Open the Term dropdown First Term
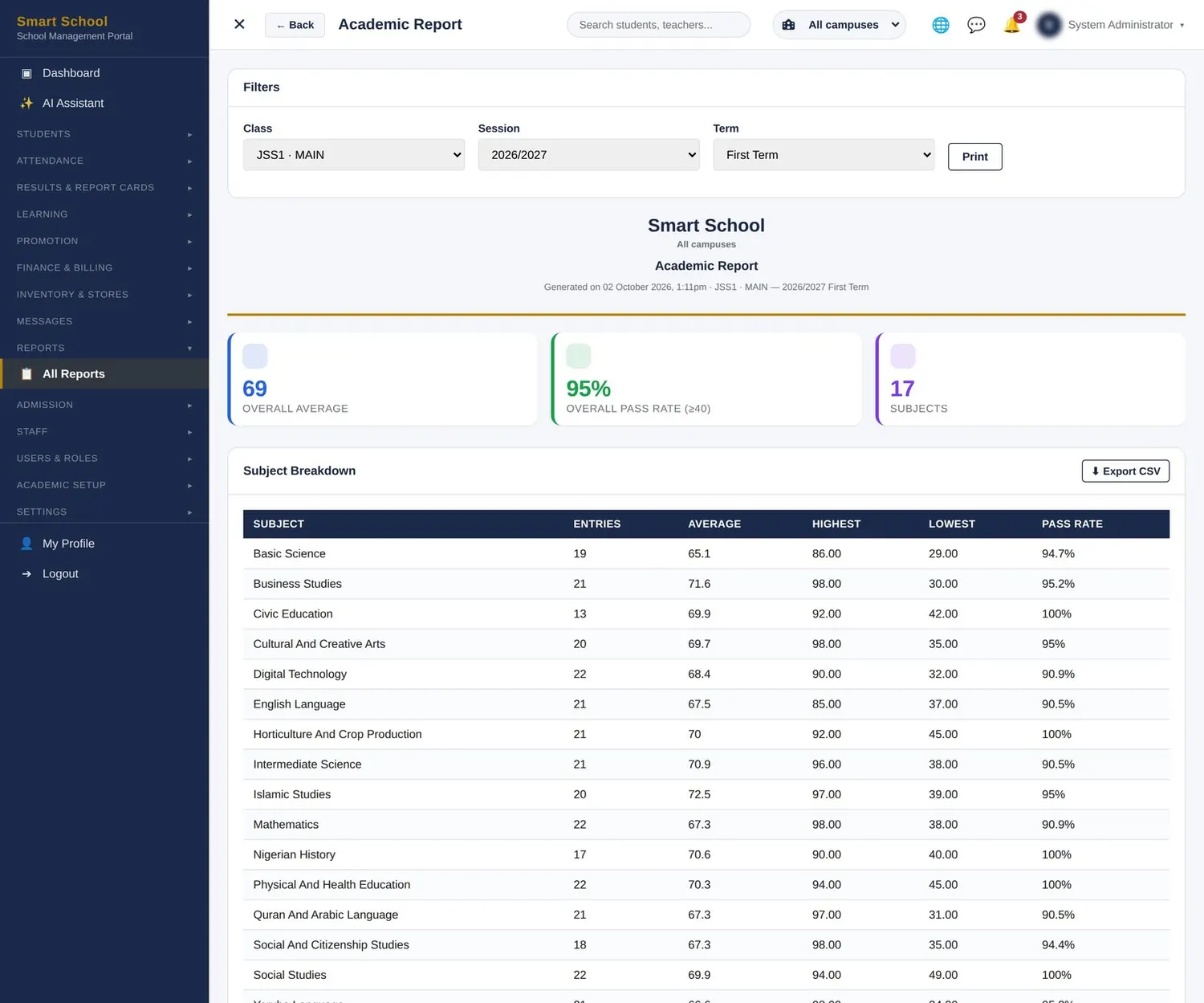The height and width of the screenshot is (1003, 1204). point(824,155)
